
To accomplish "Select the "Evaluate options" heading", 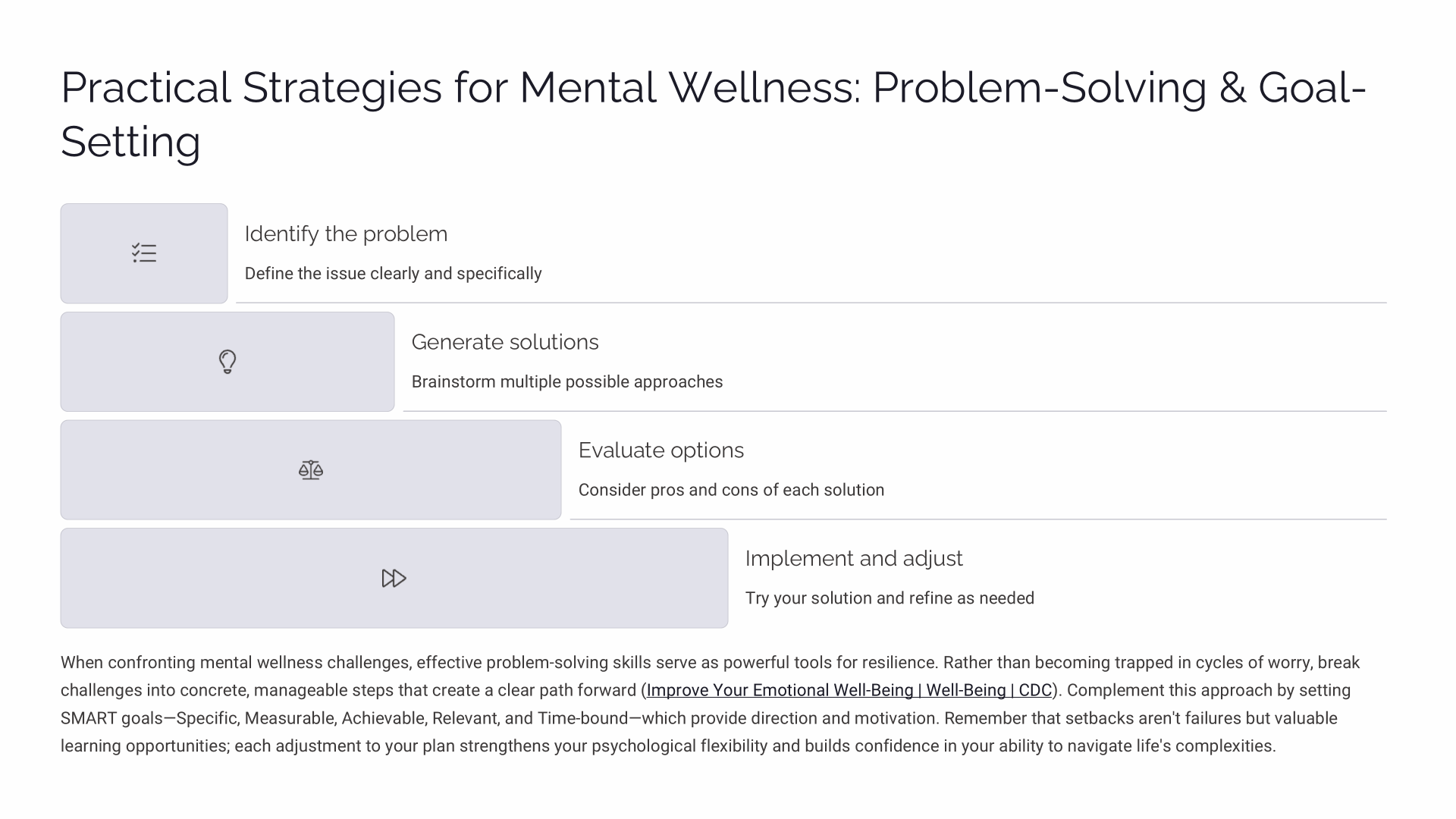I will 661,450.
